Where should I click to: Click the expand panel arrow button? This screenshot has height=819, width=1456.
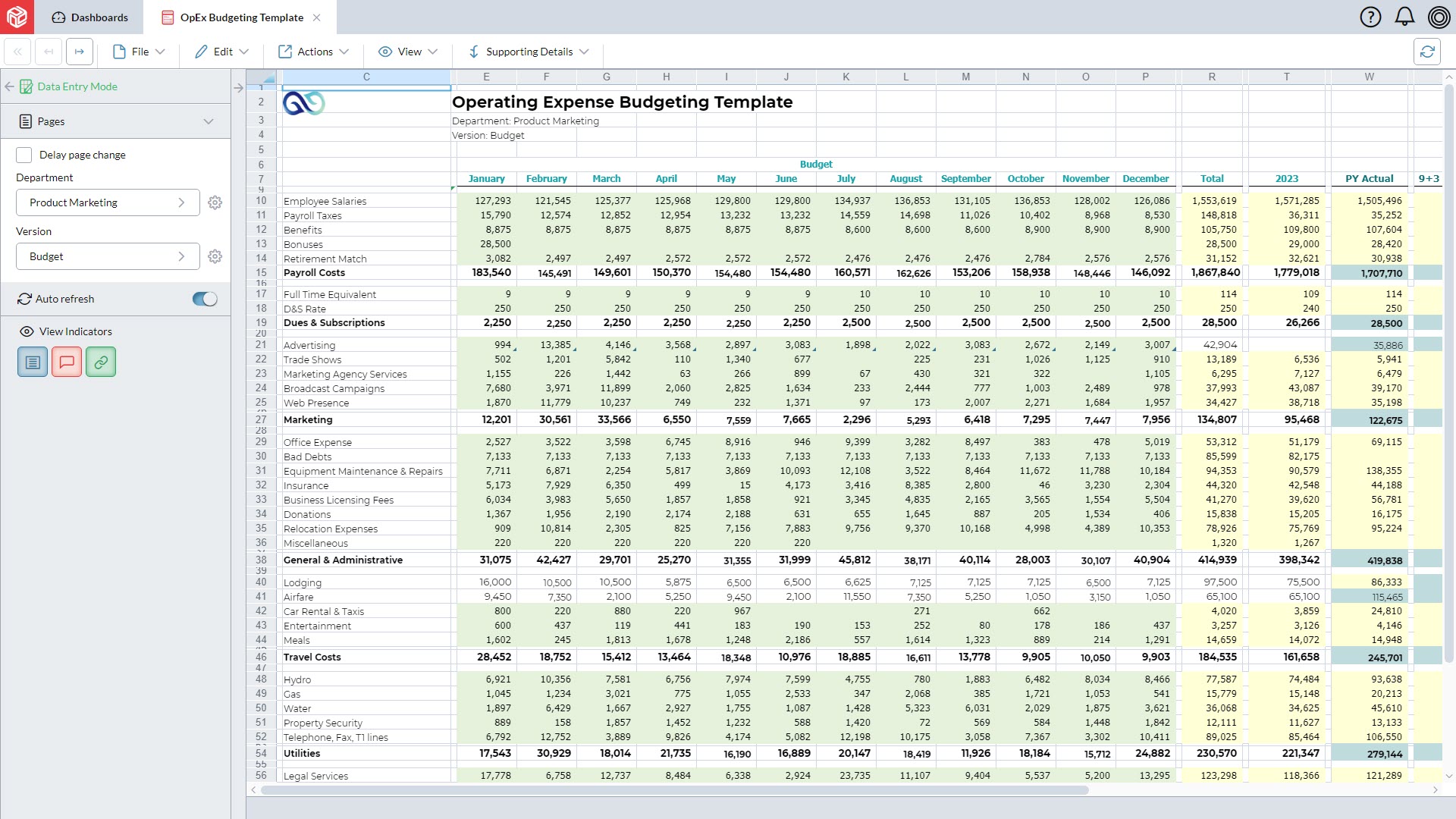[x=238, y=88]
